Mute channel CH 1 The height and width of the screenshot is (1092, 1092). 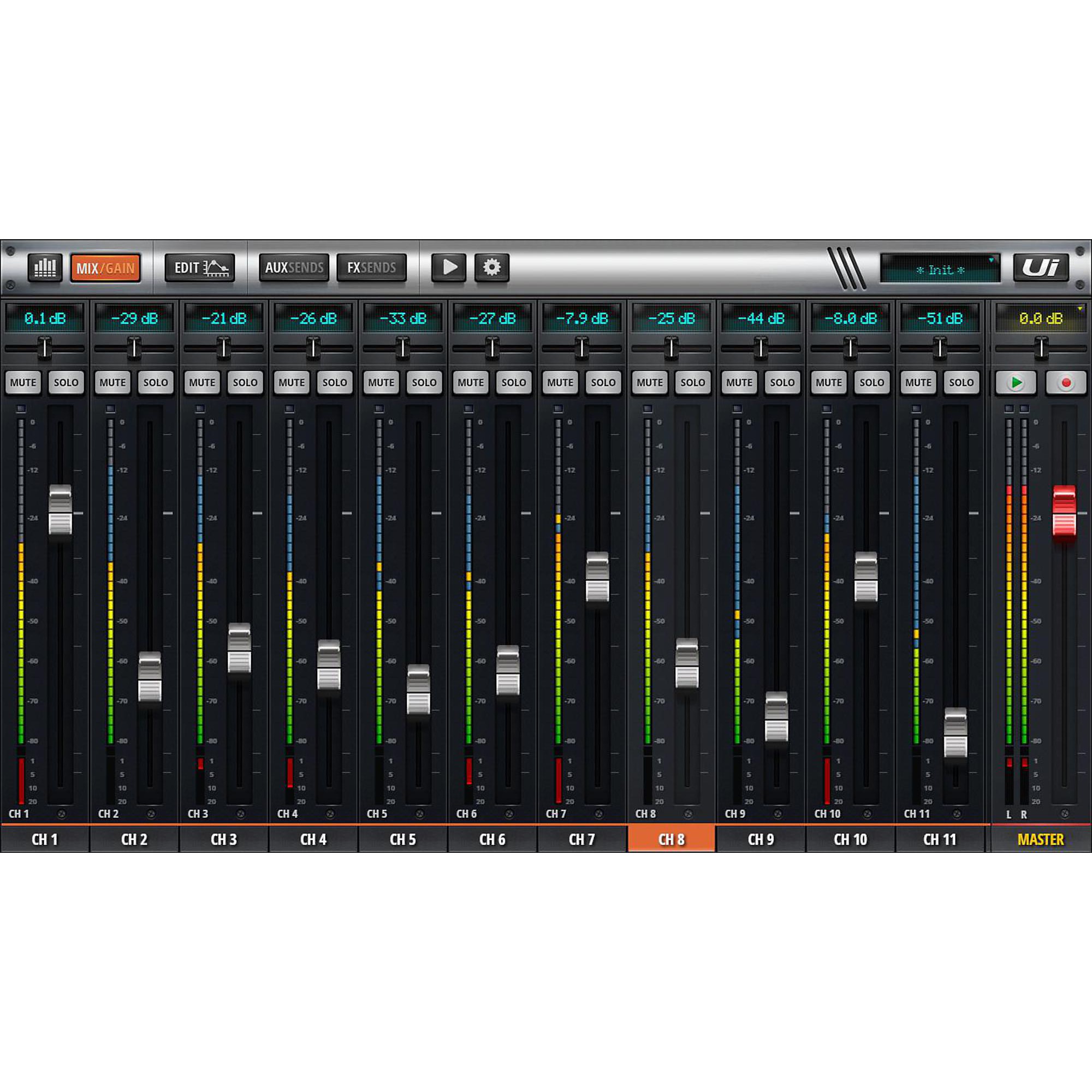coord(23,383)
